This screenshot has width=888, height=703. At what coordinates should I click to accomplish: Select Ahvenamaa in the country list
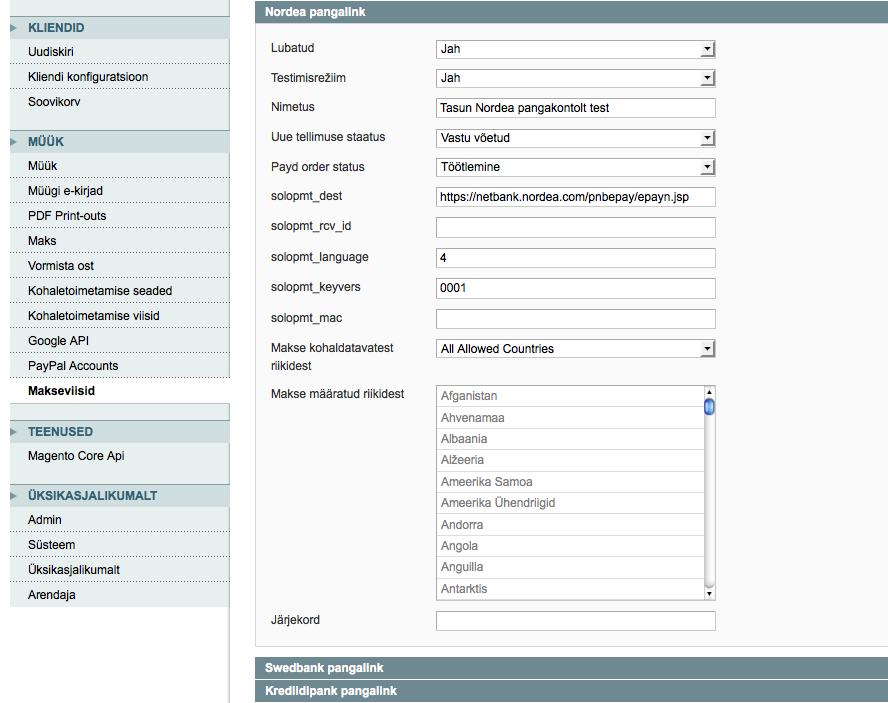[570, 417]
